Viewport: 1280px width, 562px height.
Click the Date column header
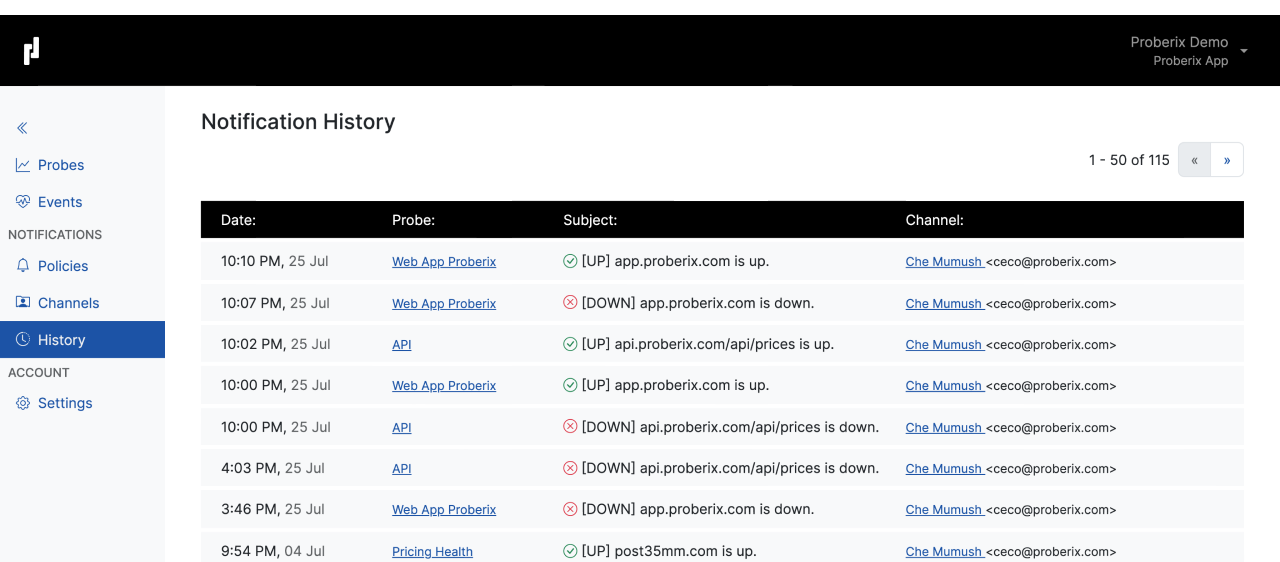[x=239, y=220]
